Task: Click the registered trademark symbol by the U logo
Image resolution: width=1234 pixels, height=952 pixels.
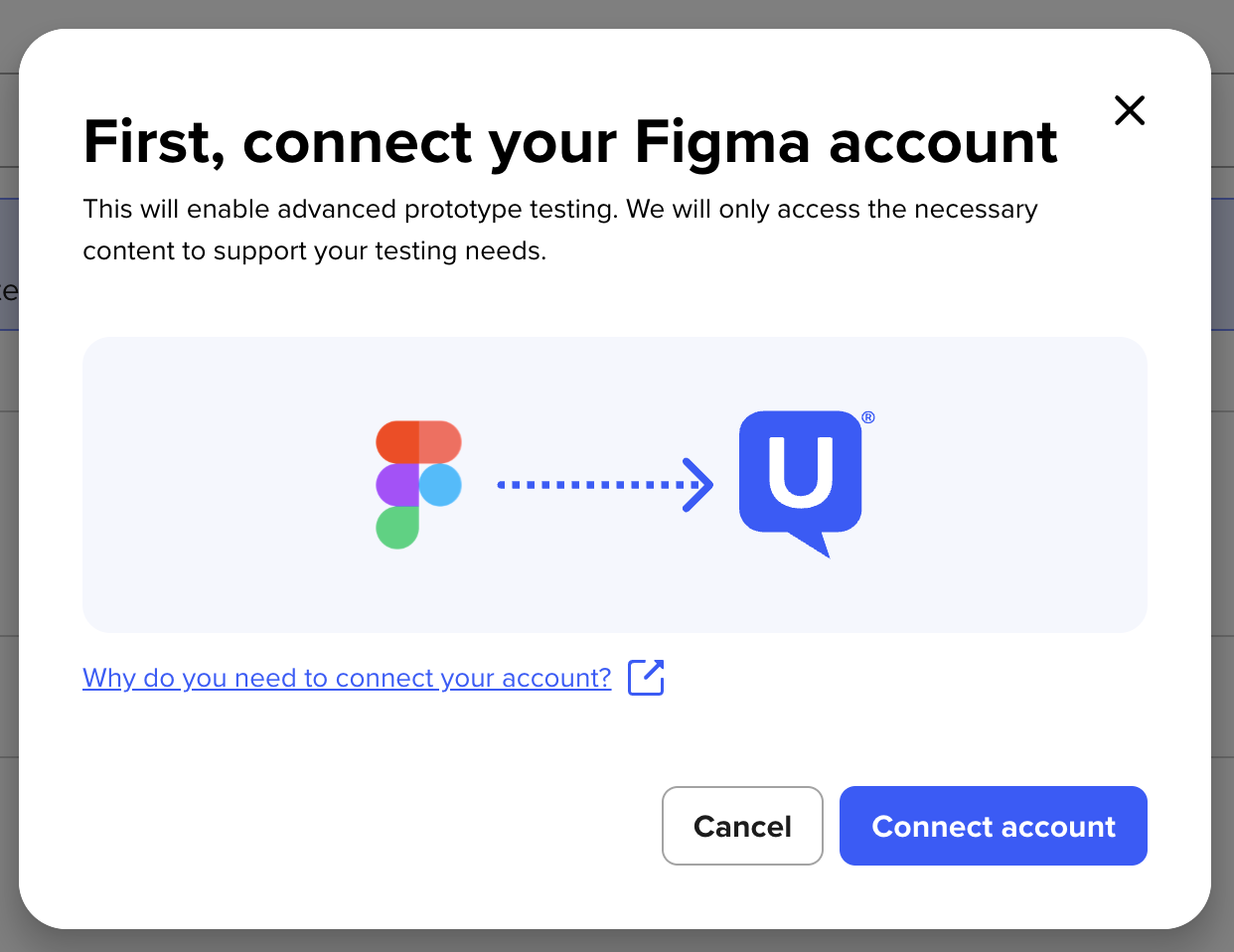Action: pyautogui.click(x=868, y=417)
